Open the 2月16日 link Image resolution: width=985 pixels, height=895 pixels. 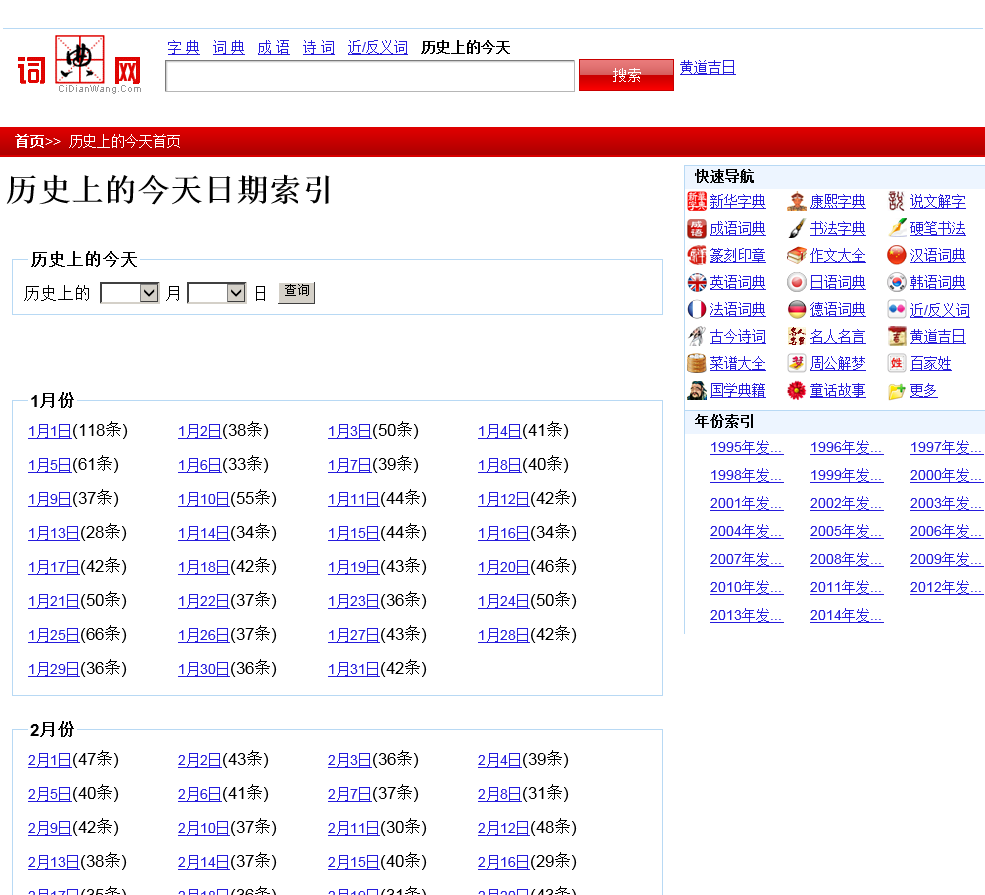pos(504,862)
